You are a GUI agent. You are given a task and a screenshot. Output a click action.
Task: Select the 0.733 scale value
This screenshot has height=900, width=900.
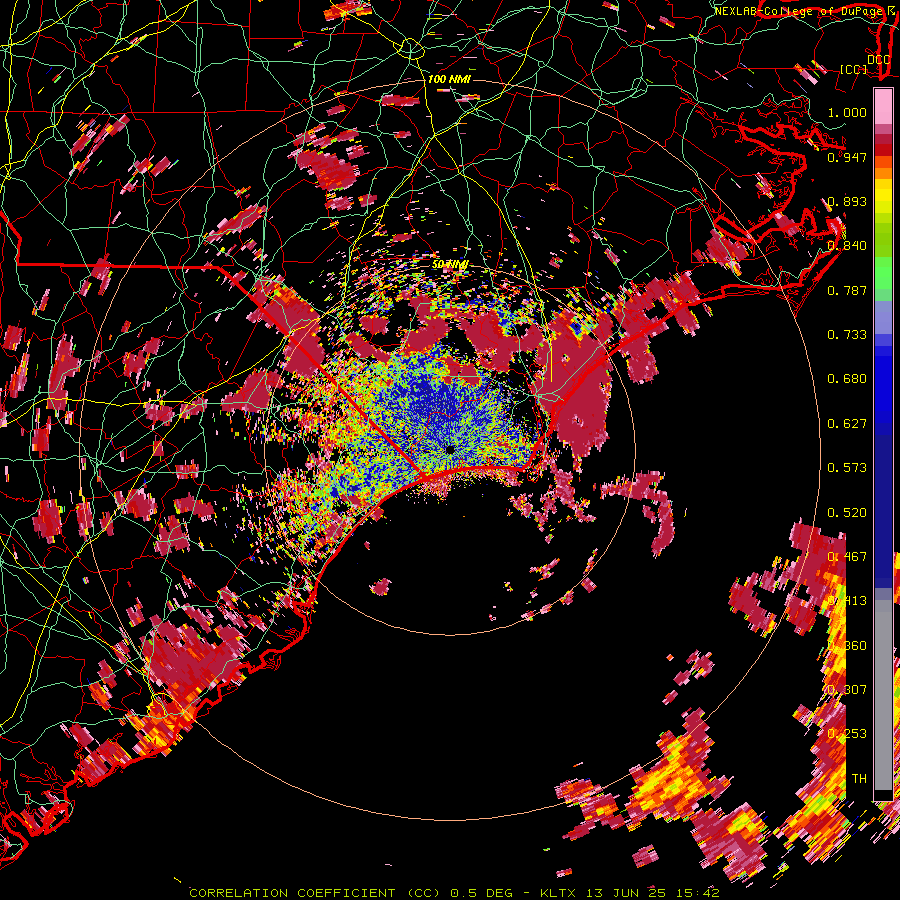847,335
